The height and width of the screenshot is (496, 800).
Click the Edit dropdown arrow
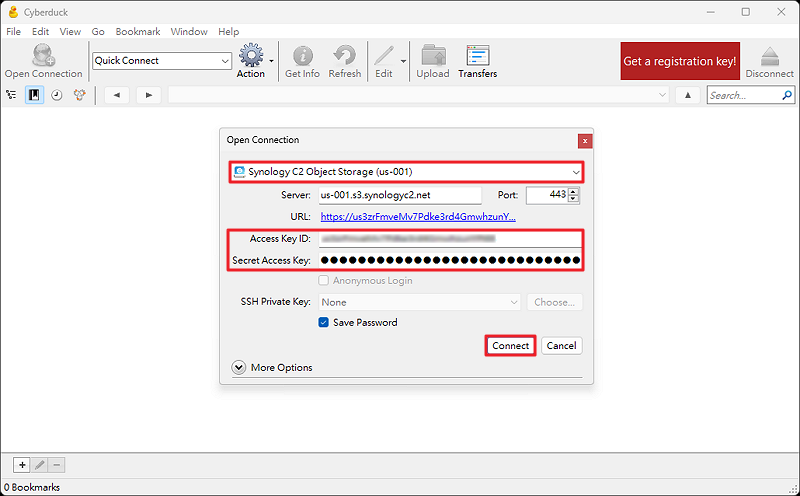pyautogui.click(x=403, y=61)
